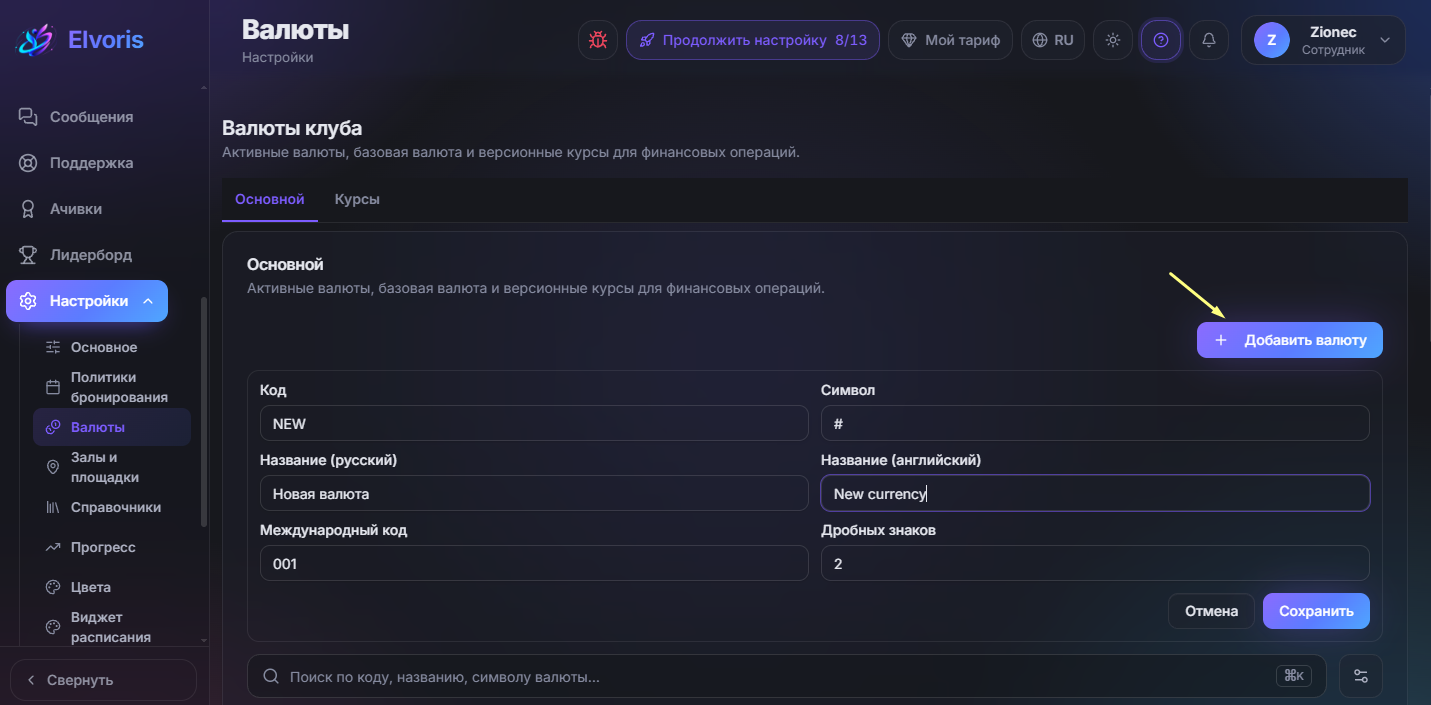Click the Добавить валюту button

pyautogui.click(x=1290, y=340)
